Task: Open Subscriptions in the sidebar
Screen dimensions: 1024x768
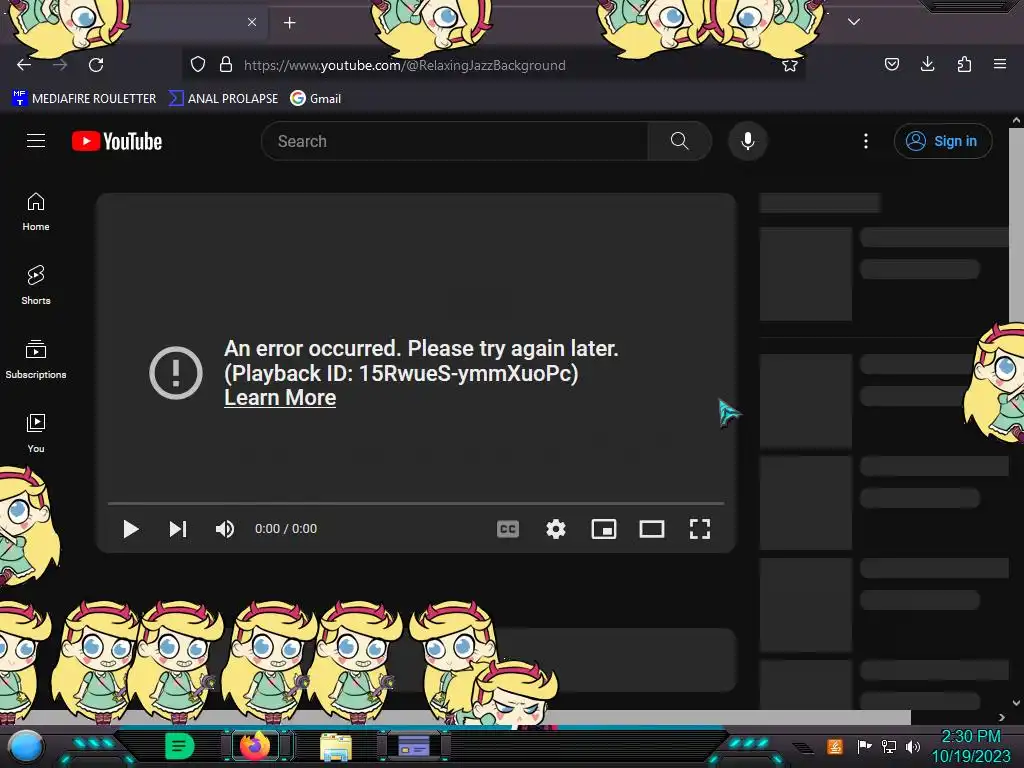Action: coord(36,359)
